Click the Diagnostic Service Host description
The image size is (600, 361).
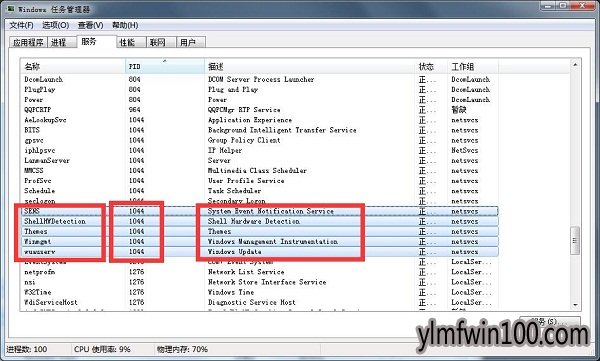(252, 302)
